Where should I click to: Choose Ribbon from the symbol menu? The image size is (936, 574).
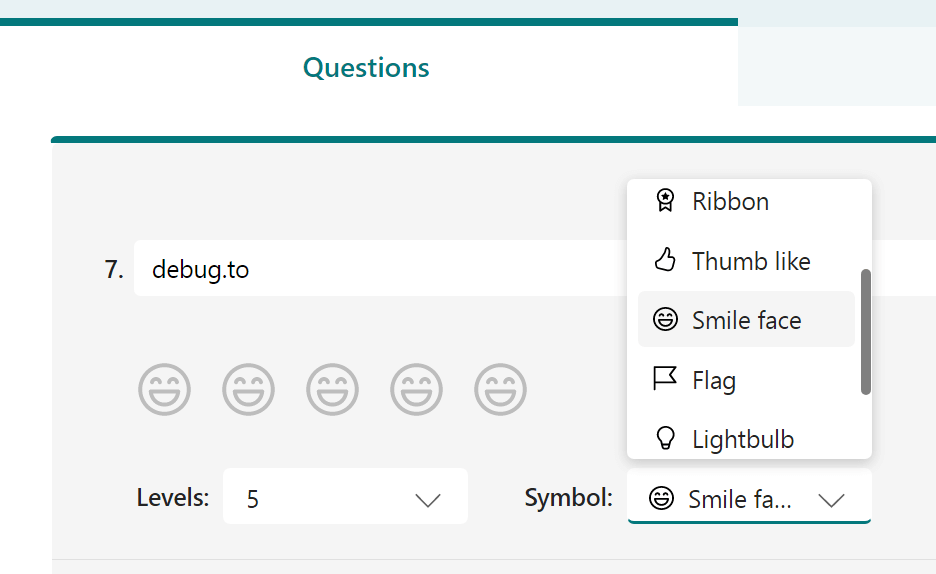(x=731, y=201)
